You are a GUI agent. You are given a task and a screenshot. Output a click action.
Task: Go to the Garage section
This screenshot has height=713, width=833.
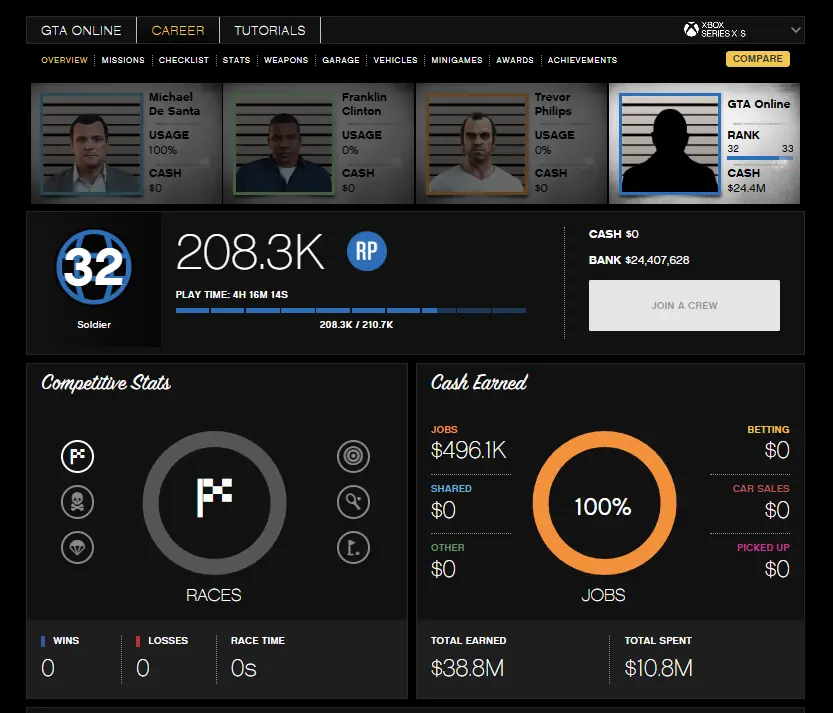pos(341,60)
